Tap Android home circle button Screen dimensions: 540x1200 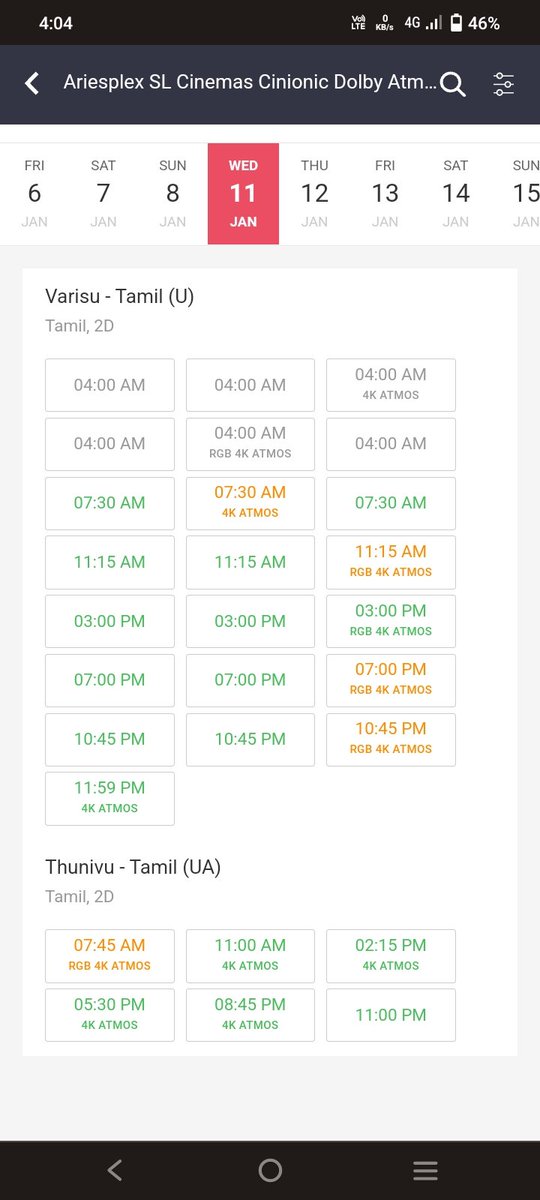(270, 1170)
